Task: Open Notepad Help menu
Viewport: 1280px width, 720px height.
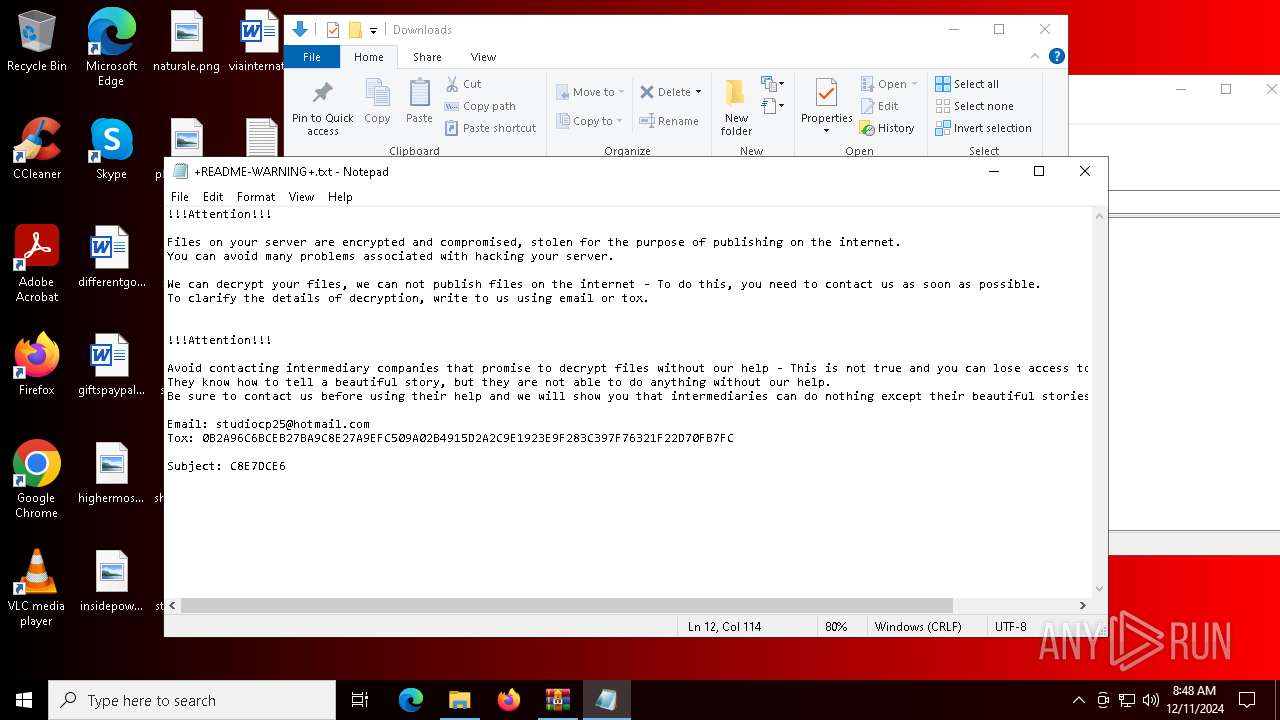Action: coord(340,197)
